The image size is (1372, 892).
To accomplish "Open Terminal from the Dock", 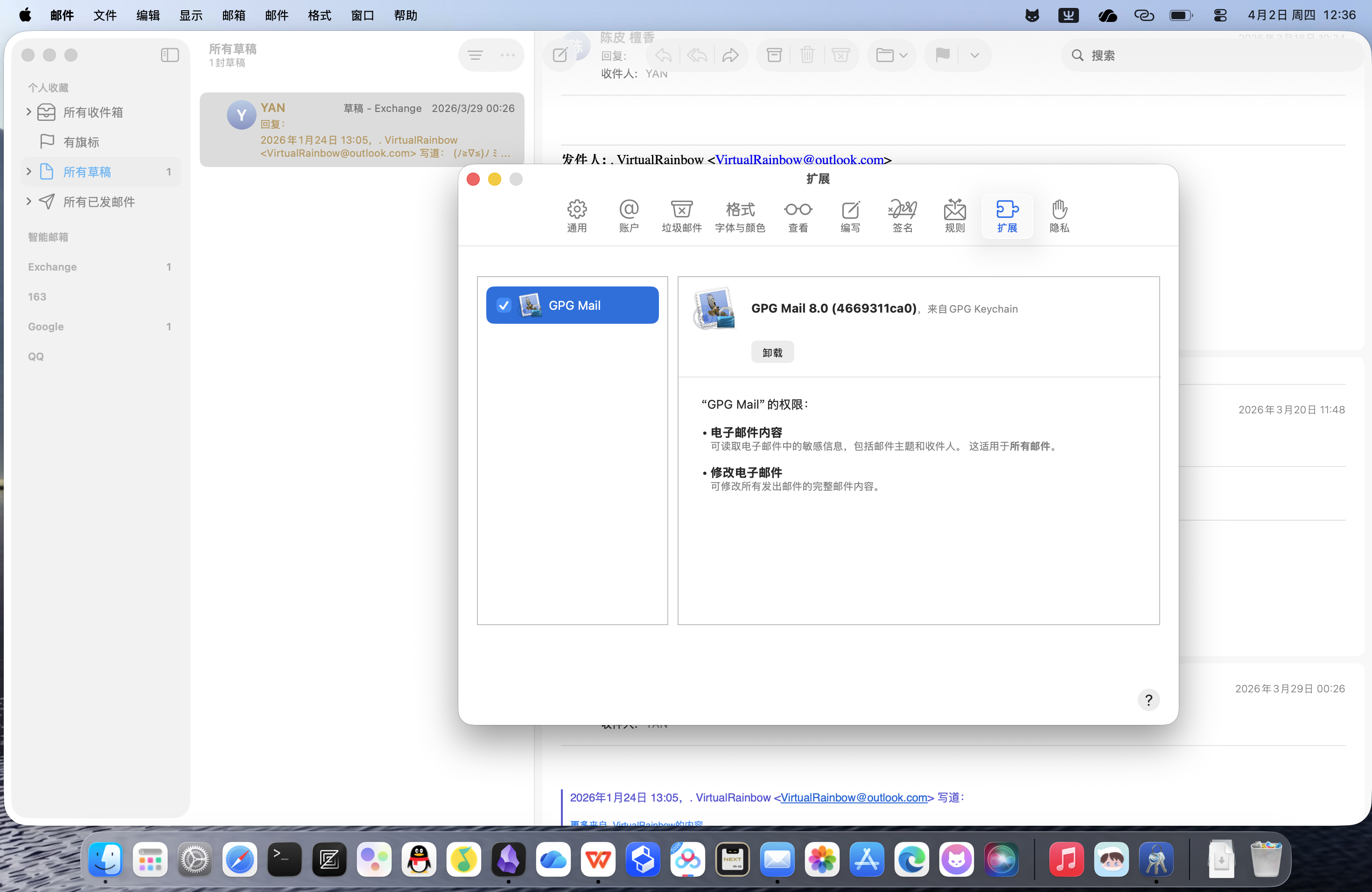I will point(285,860).
